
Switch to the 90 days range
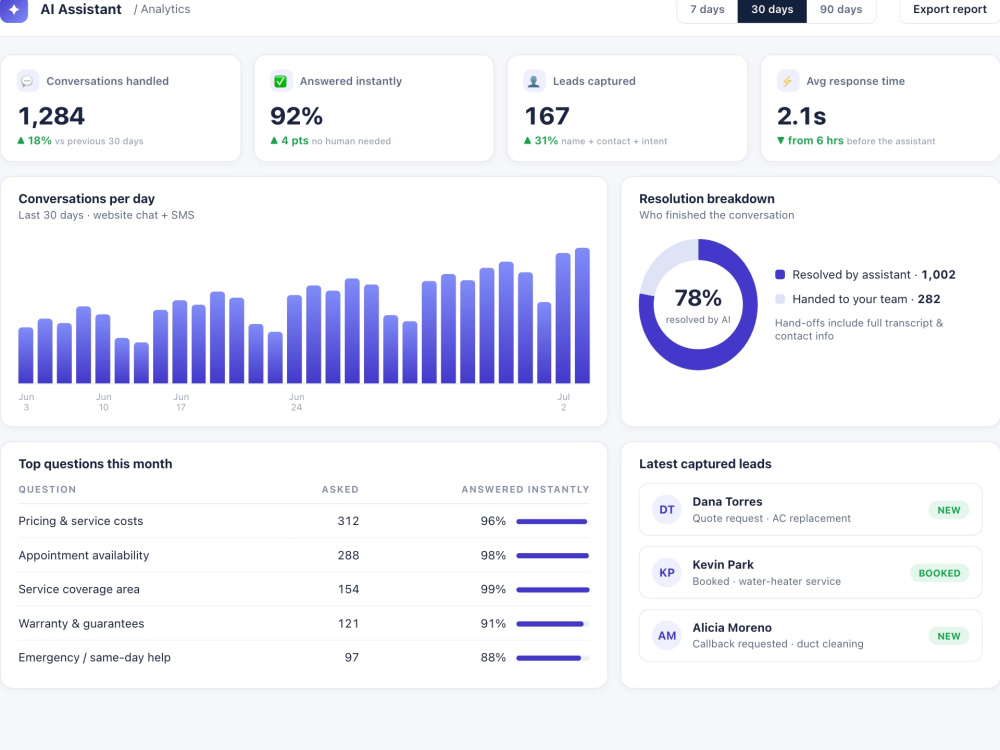click(841, 10)
